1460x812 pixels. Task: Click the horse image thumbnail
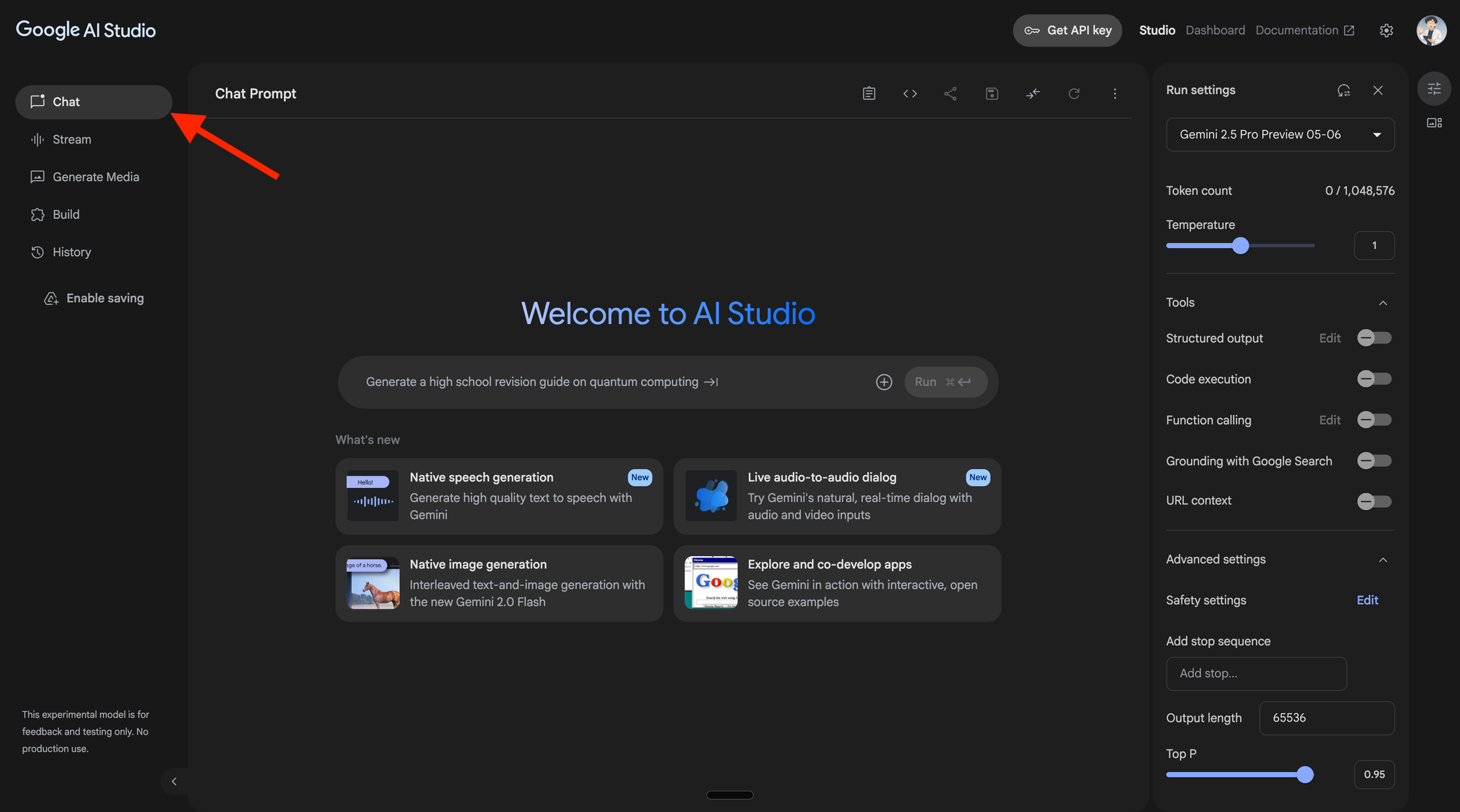click(373, 583)
